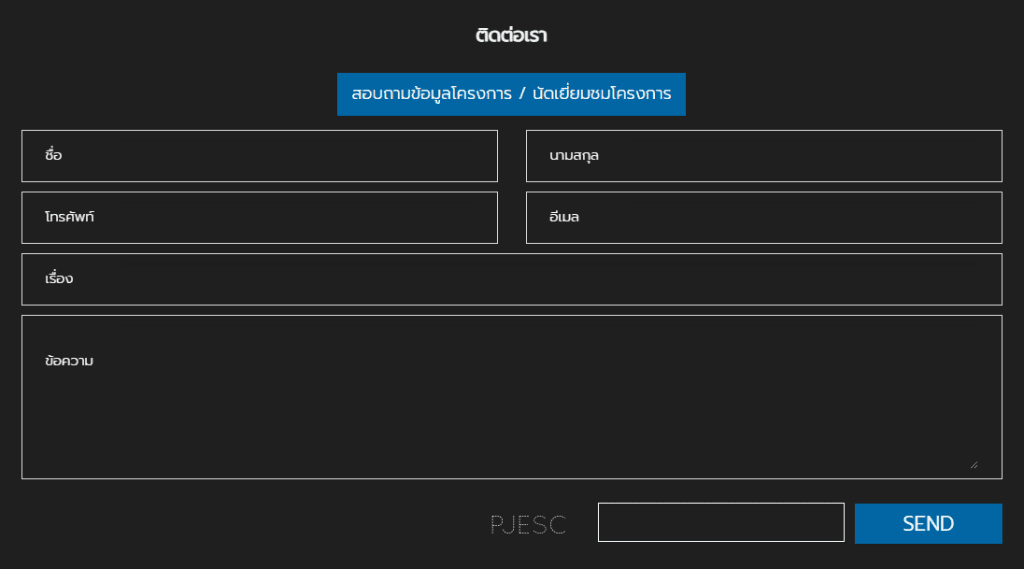Viewport: 1024px width, 569px height.
Task: Click the เรื่อง placeholder label
Action: (59, 279)
